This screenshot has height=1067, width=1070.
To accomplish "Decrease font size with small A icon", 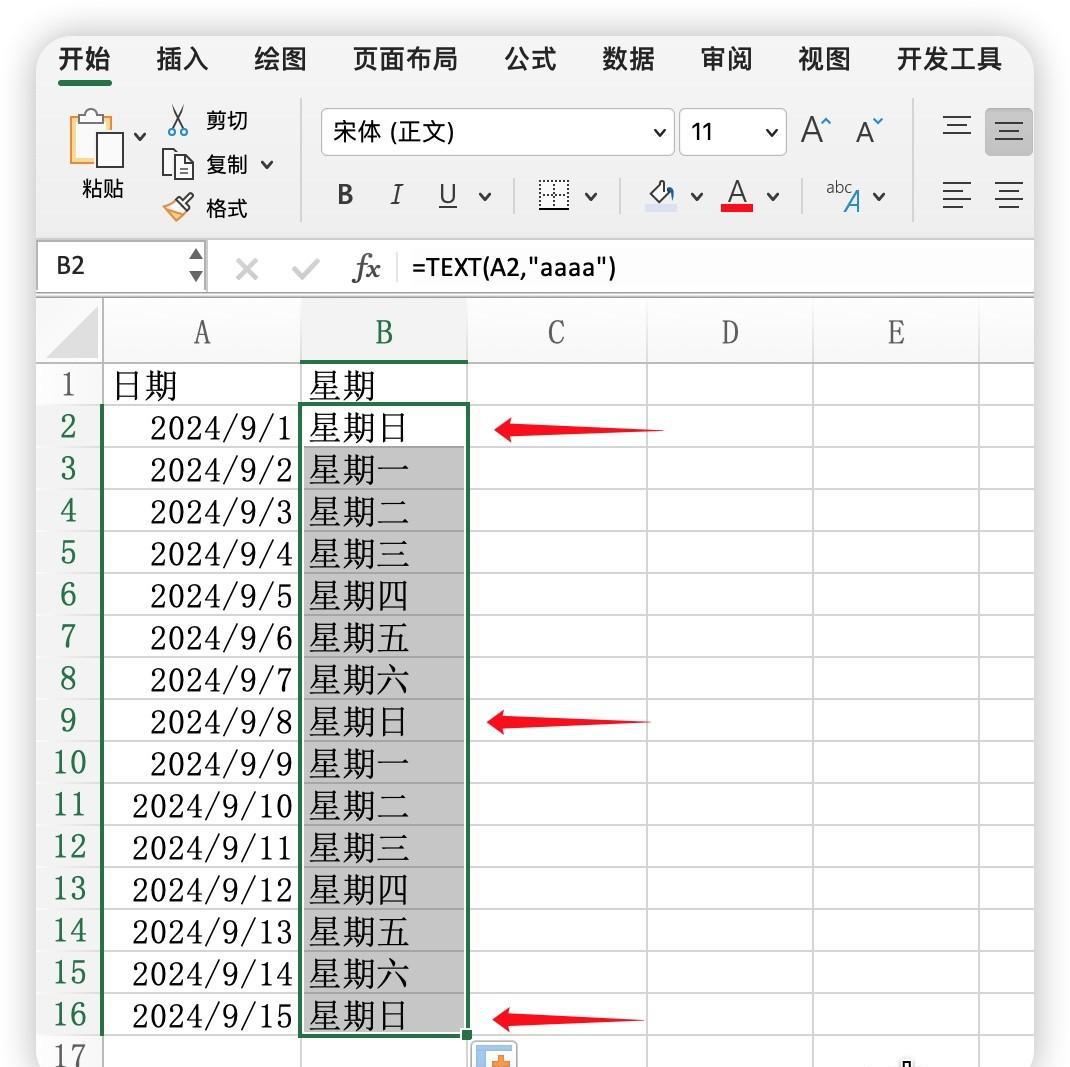I will pyautogui.click(x=869, y=130).
